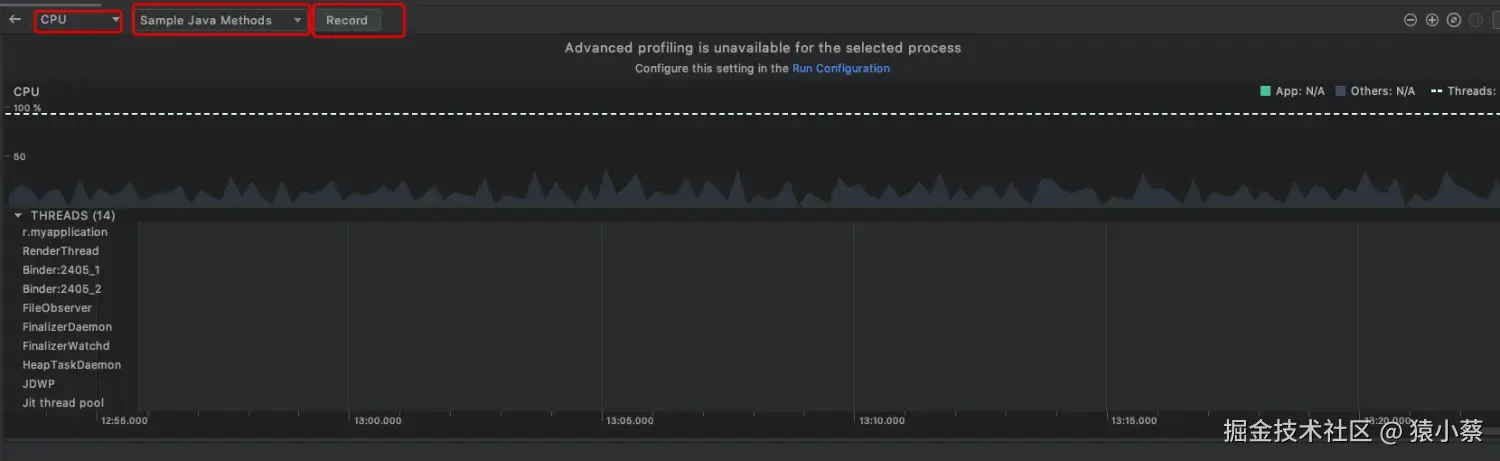Click the zoom out timeline icon

coord(1410,20)
